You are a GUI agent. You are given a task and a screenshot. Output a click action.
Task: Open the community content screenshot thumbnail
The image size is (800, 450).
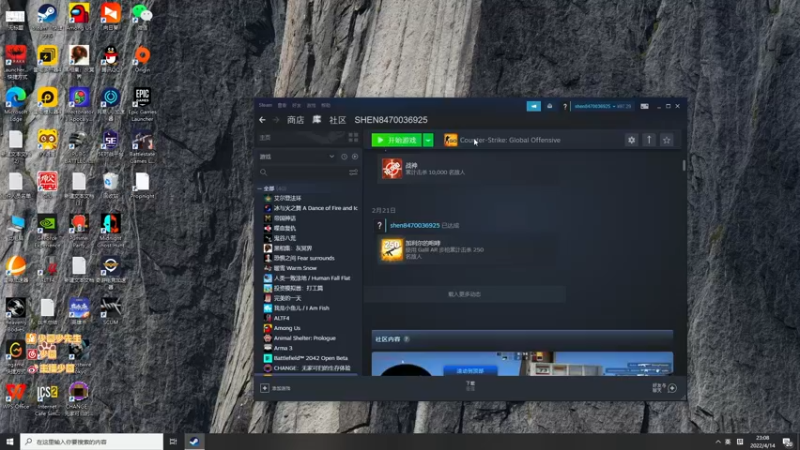[x=522, y=363]
